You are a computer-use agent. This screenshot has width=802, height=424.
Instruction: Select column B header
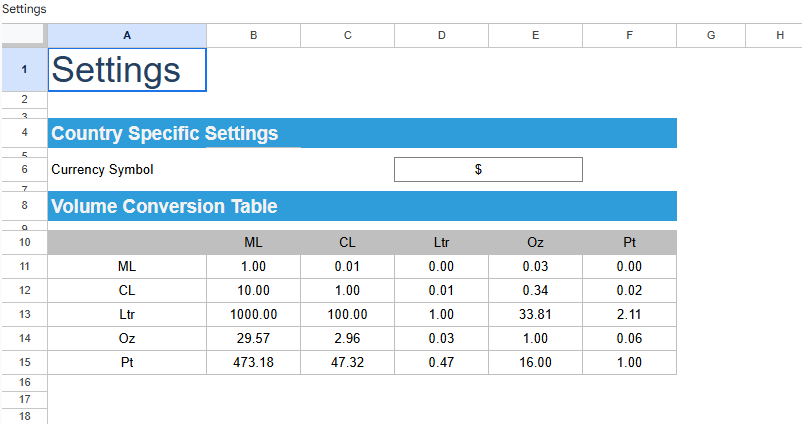point(253,35)
